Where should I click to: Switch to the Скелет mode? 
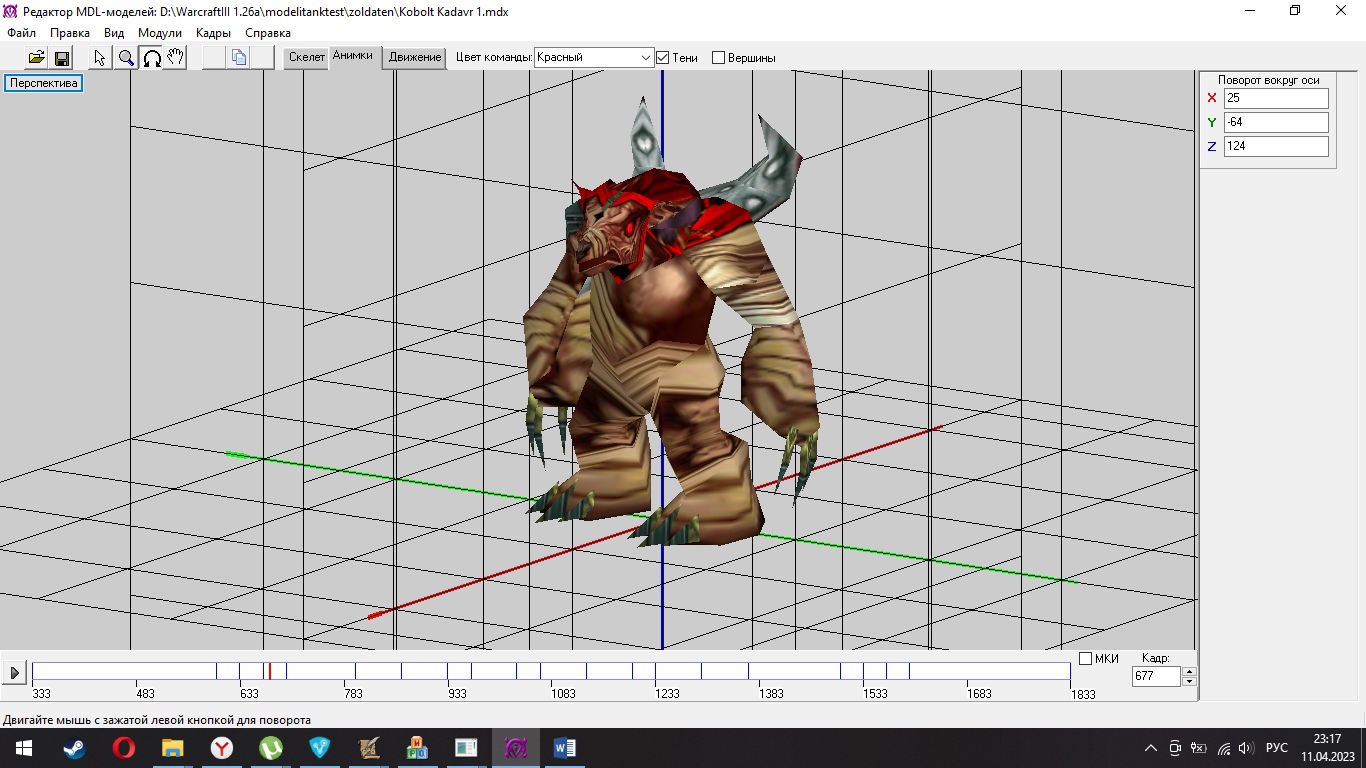coord(307,58)
